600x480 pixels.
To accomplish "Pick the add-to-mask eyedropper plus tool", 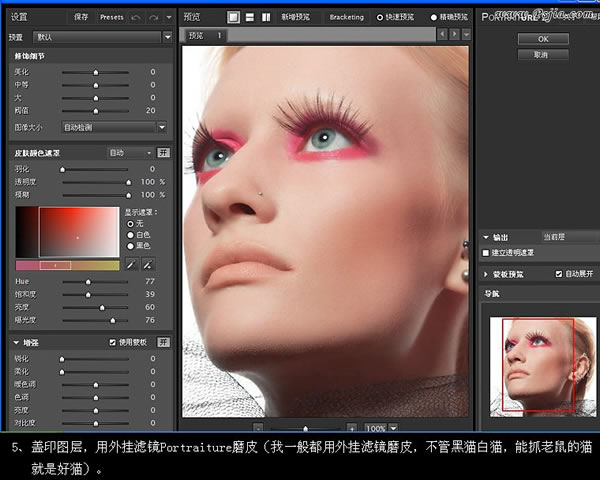I will pyautogui.click(x=148, y=264).
